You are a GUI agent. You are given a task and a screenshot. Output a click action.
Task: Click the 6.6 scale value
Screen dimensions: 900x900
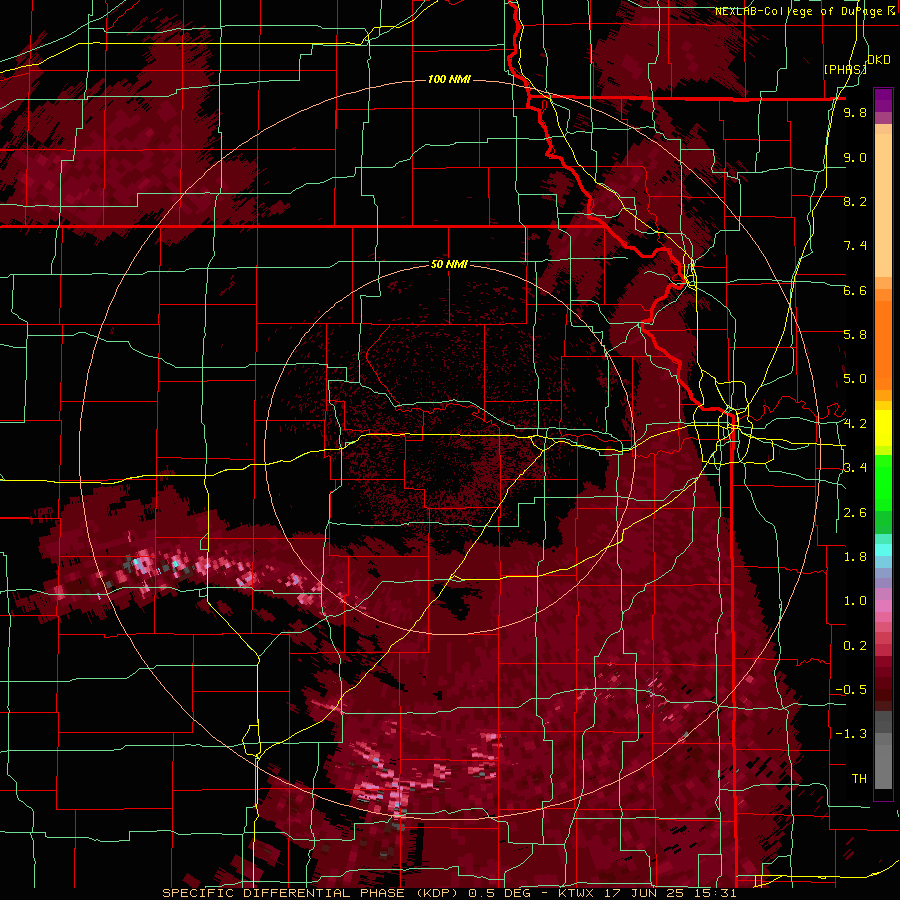pos(855,290)
